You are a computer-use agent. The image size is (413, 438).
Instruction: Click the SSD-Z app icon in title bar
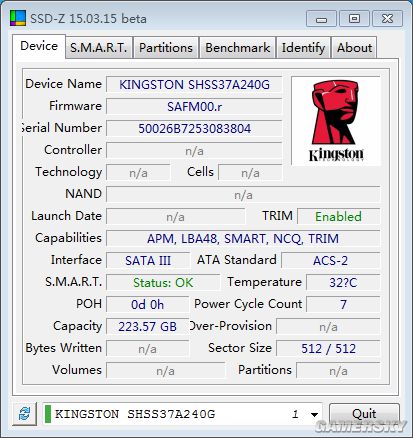[x=18, y=18]
